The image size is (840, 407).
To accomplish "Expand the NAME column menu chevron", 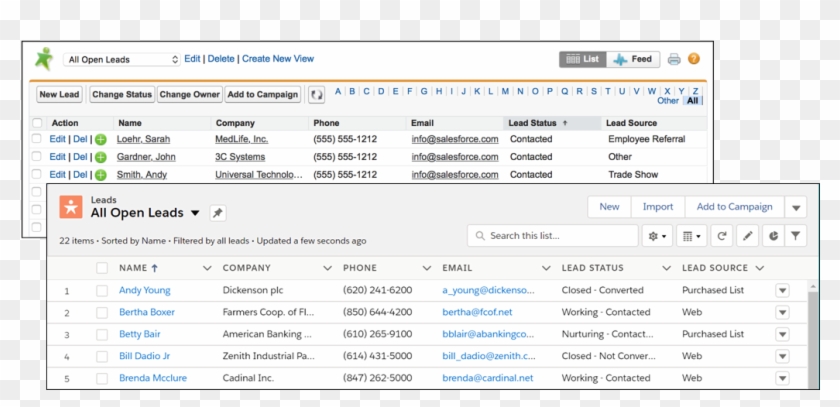I will click(207, 268).
